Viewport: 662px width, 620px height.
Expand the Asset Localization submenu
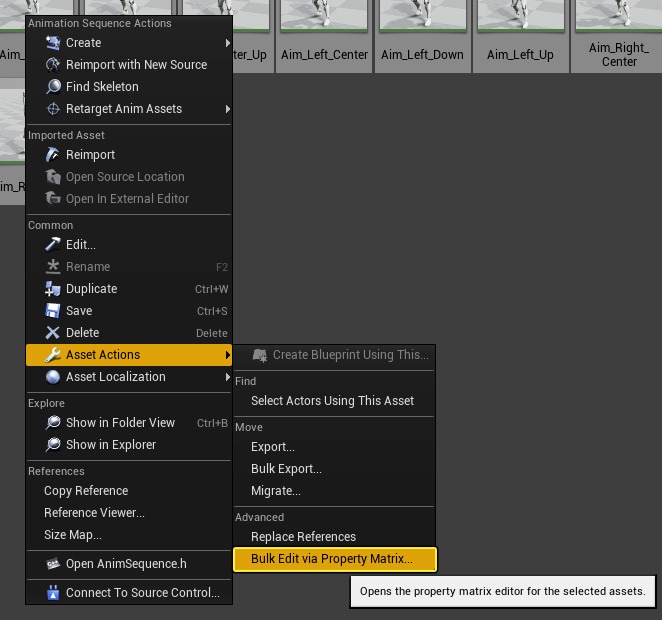[227, 377]
